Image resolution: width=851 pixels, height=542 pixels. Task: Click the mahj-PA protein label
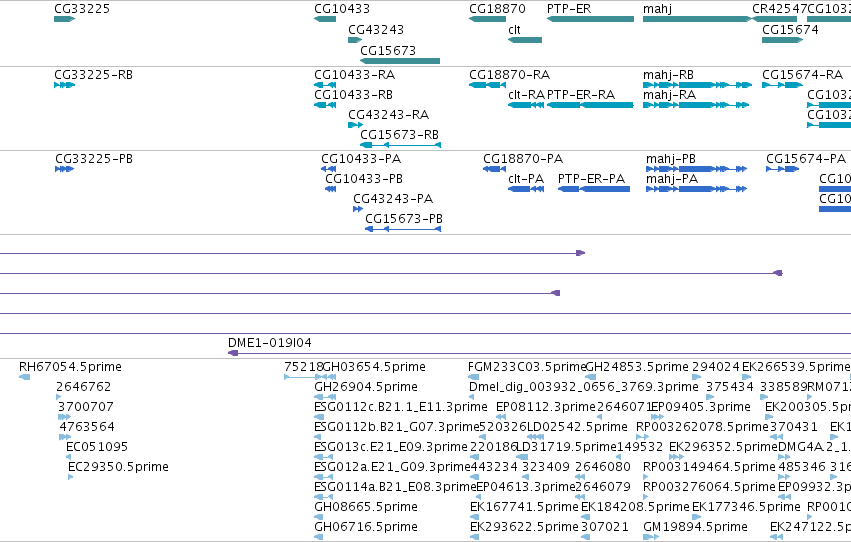click(672, 178)
